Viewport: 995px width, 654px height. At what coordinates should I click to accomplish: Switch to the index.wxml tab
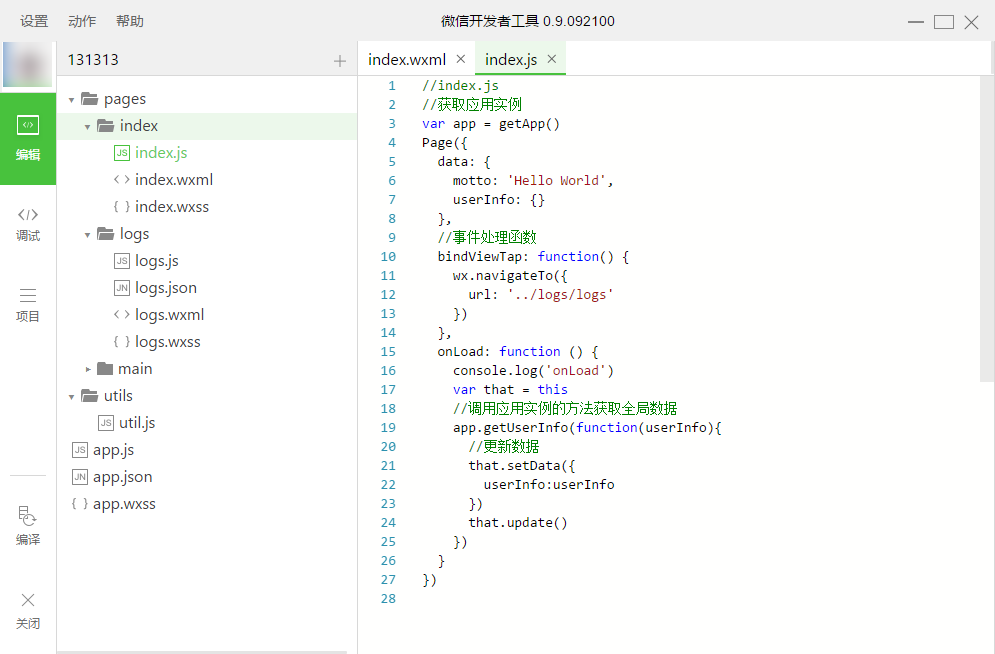click(x=406, y=59)
